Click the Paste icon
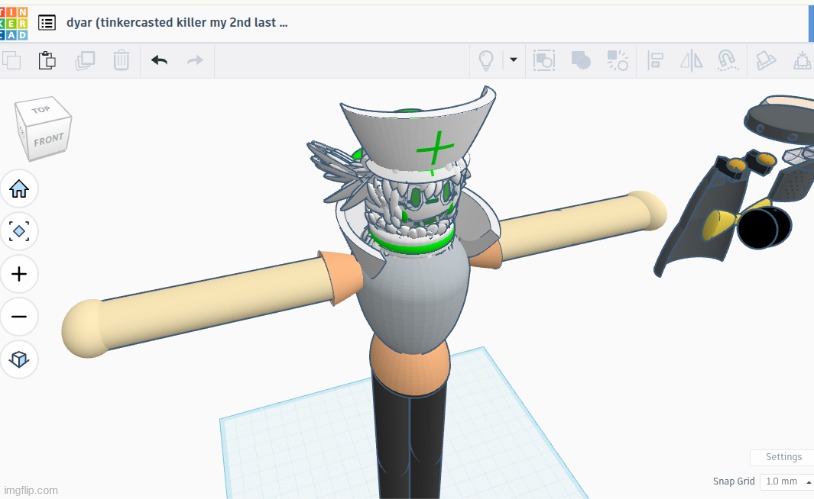 [x=47, y=60]
